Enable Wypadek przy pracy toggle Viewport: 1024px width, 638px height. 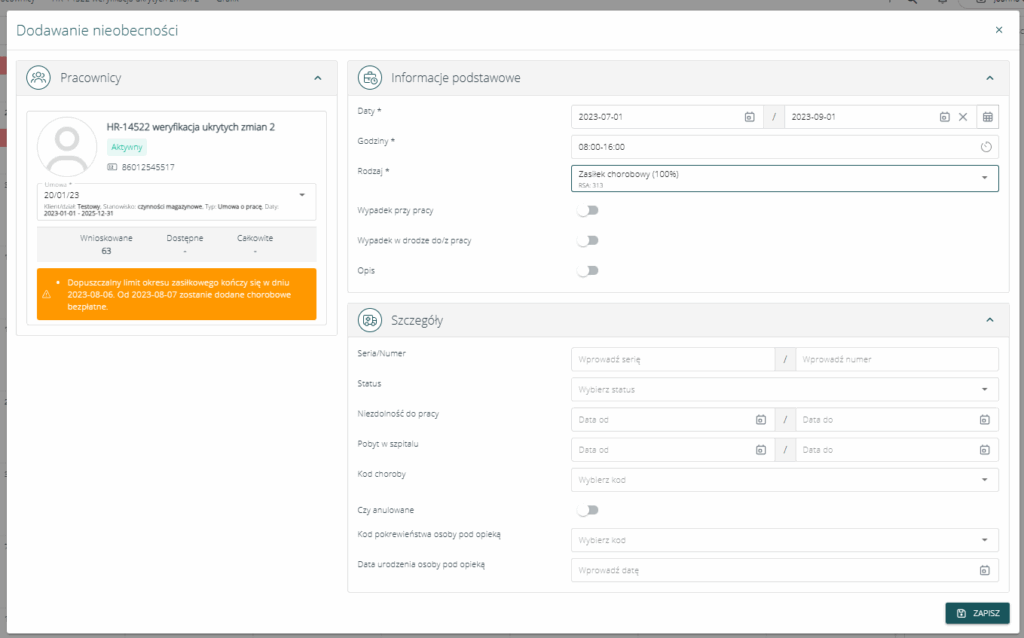(x=588, y=211)
